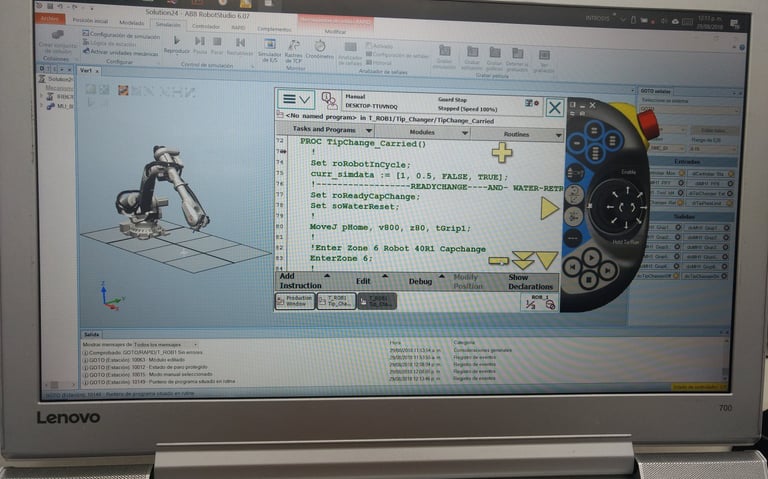Toggle doTipChangerOn output signal
768x479 pixels.
[x=704, y=276]
